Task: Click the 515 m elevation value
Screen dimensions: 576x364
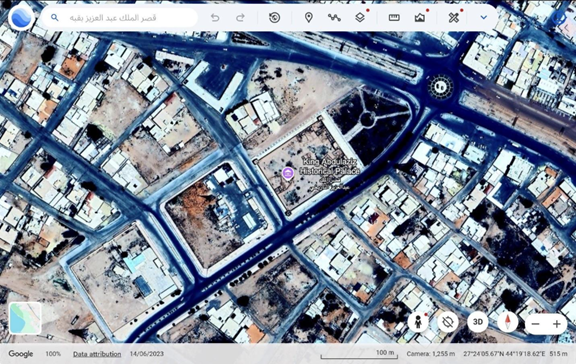Action: pyautogui.click(x=558, y=354)
